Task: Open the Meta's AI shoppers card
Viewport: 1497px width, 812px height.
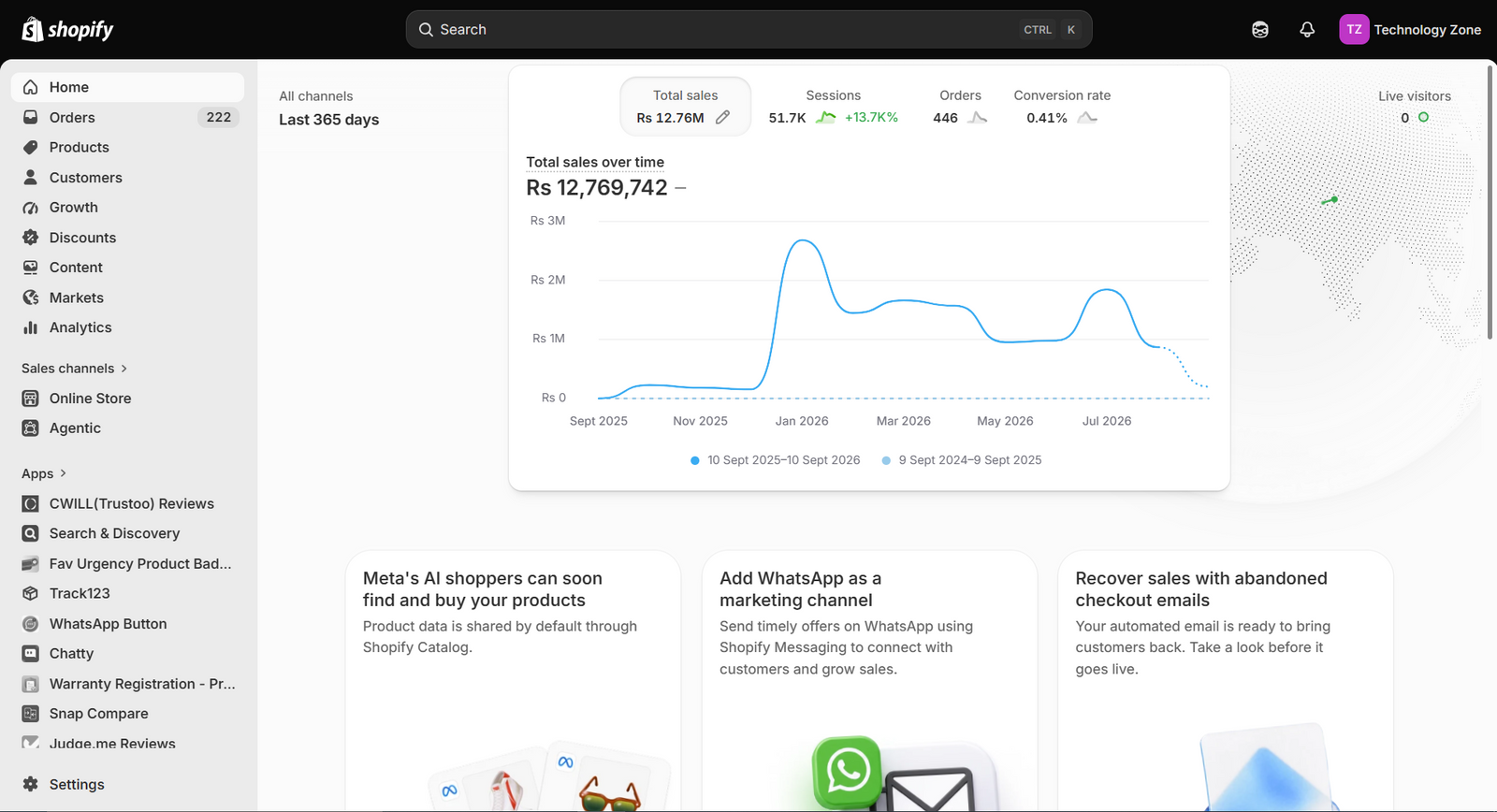Action: tap(513, 680)
